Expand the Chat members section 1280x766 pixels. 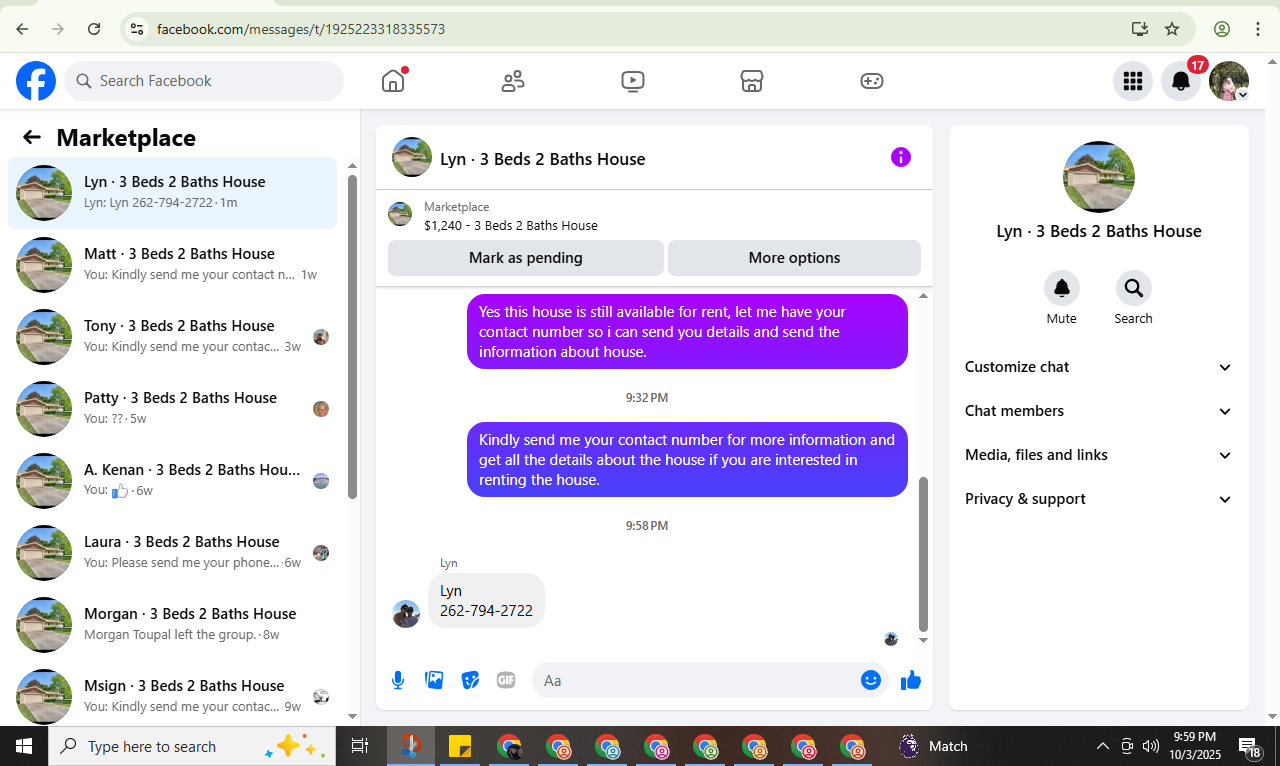pyautogui.click(x=1099, y=411)
